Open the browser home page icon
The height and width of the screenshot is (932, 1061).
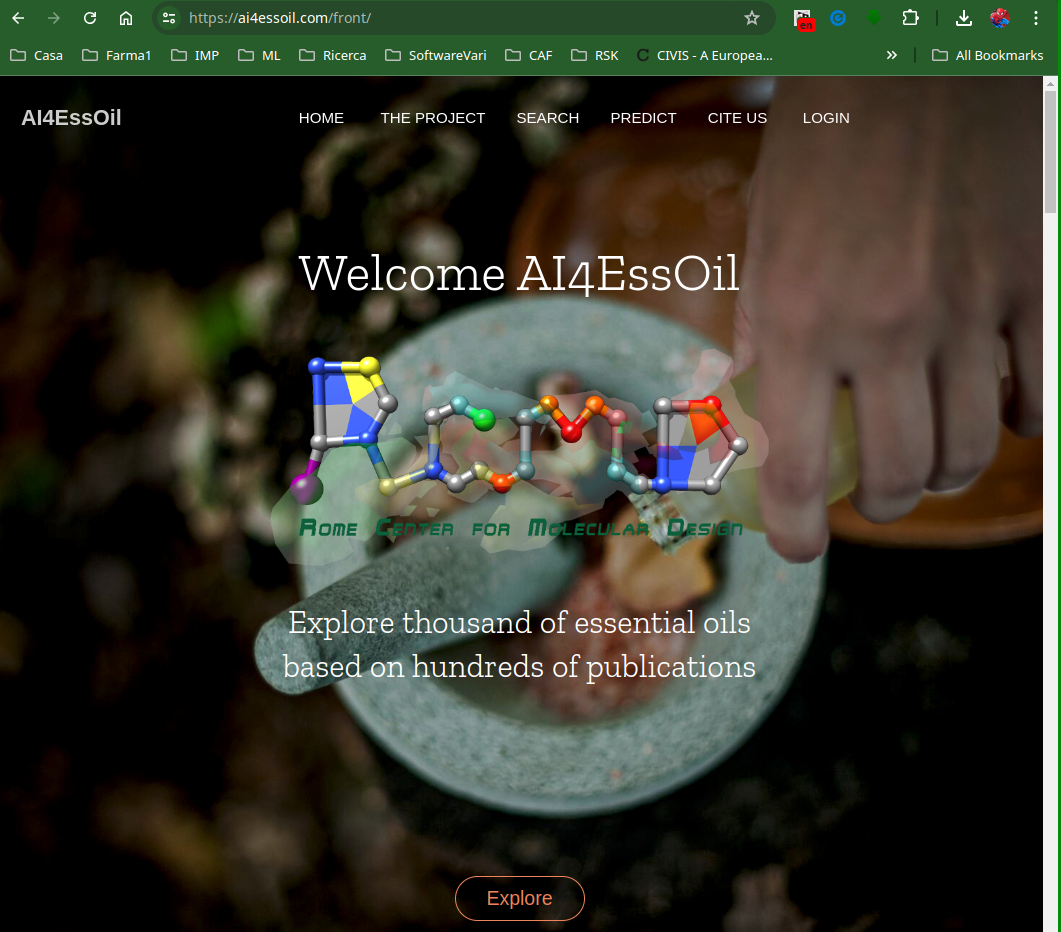point(126,18)
